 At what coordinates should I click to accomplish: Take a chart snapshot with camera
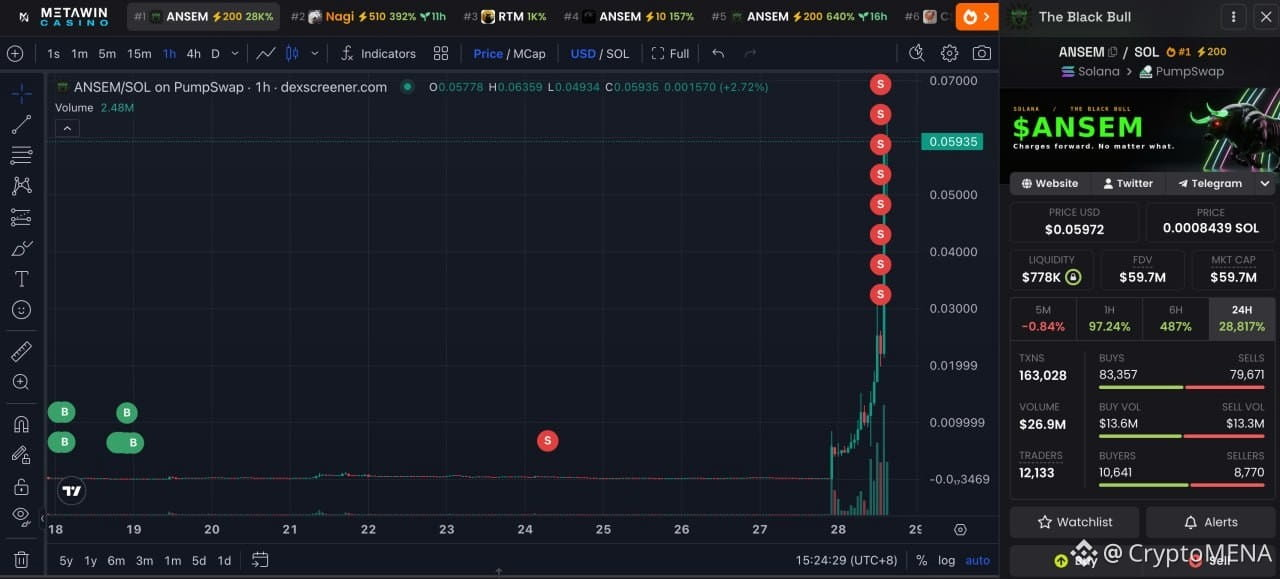tap(982, 53)
